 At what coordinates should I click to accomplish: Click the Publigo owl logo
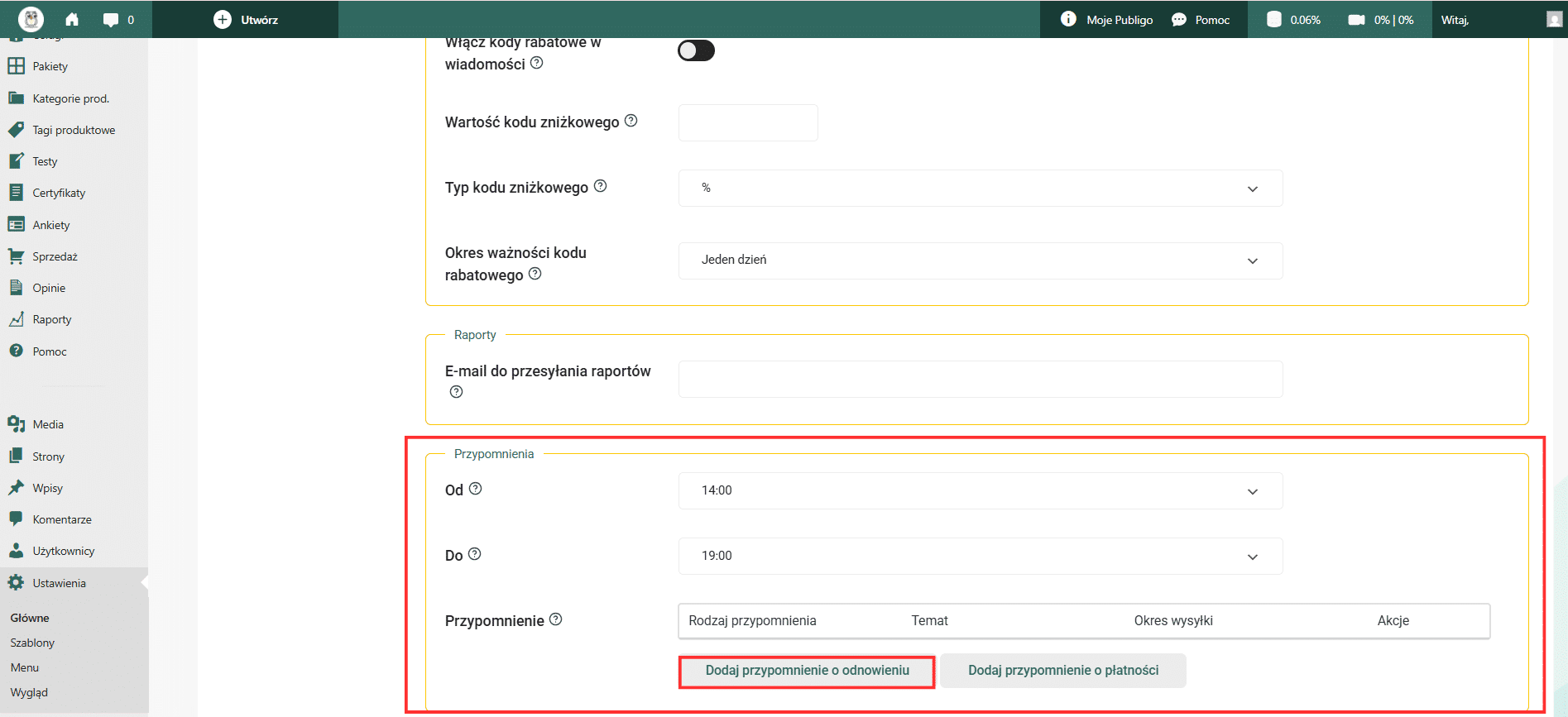[x=31, y=19]
